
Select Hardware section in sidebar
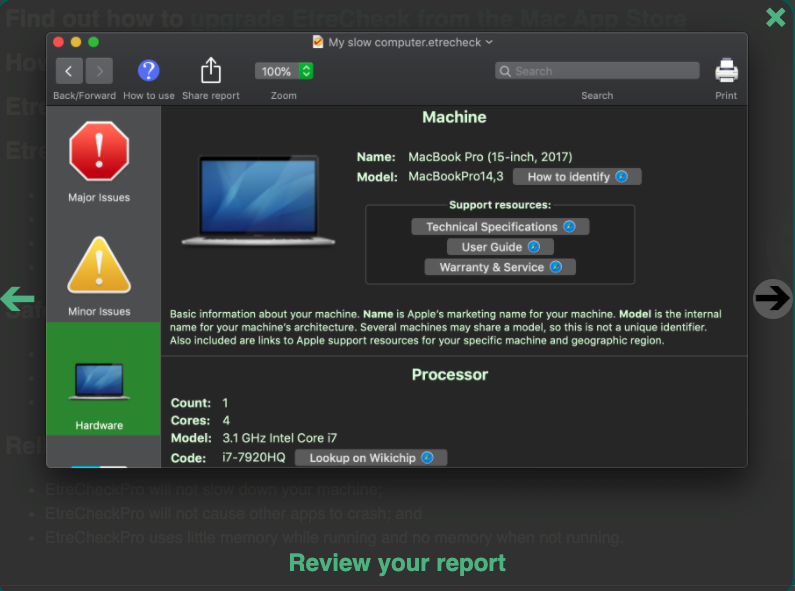pyautogui.click(x=103, y=379)
